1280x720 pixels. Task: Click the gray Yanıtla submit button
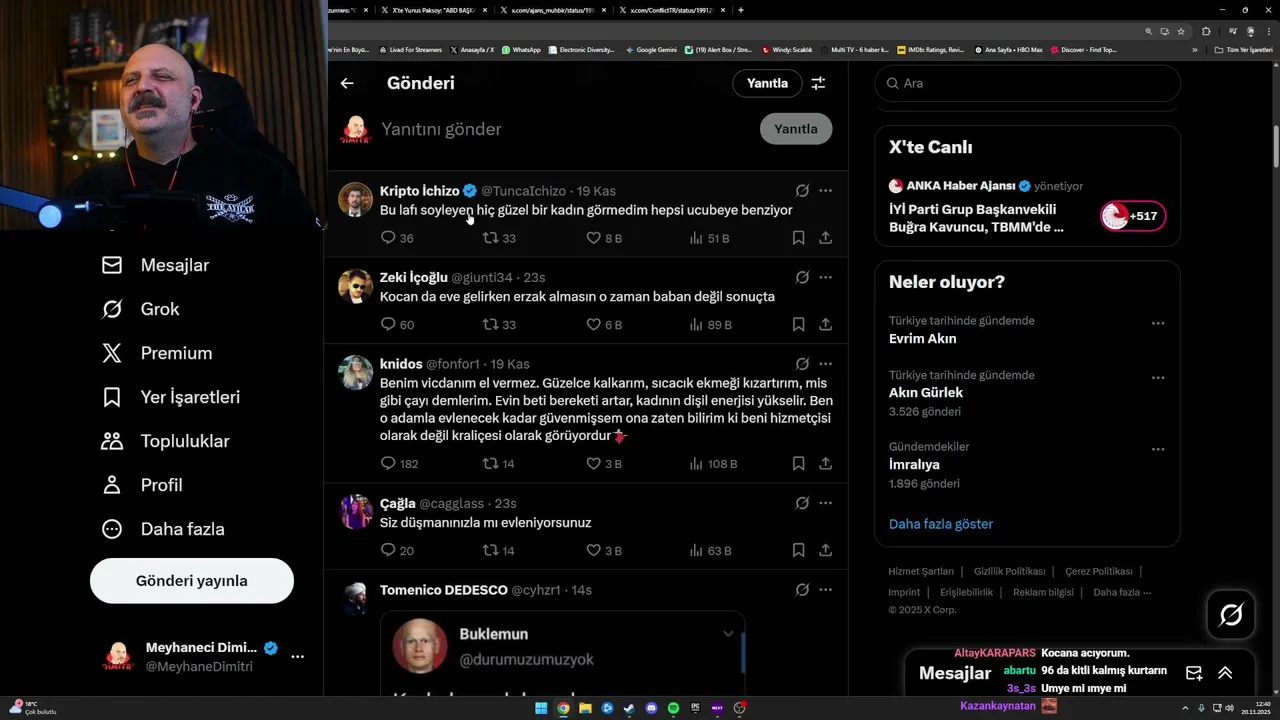pyautogui.click(x=796, y=129)
